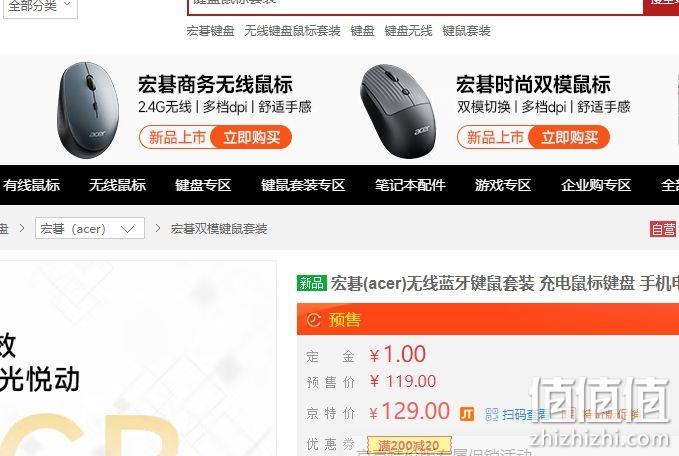Open the 全部分类 category dropdown

click(x=40, y=6)
